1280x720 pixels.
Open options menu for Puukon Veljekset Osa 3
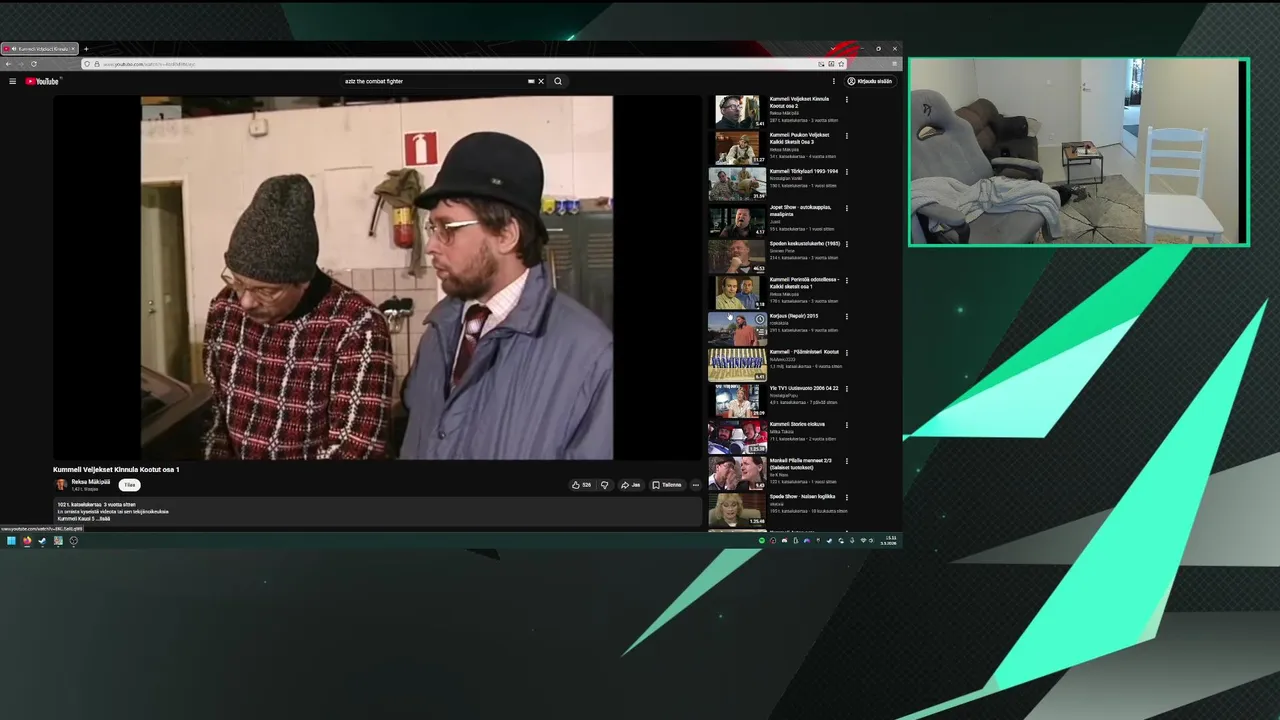point(847,136)
